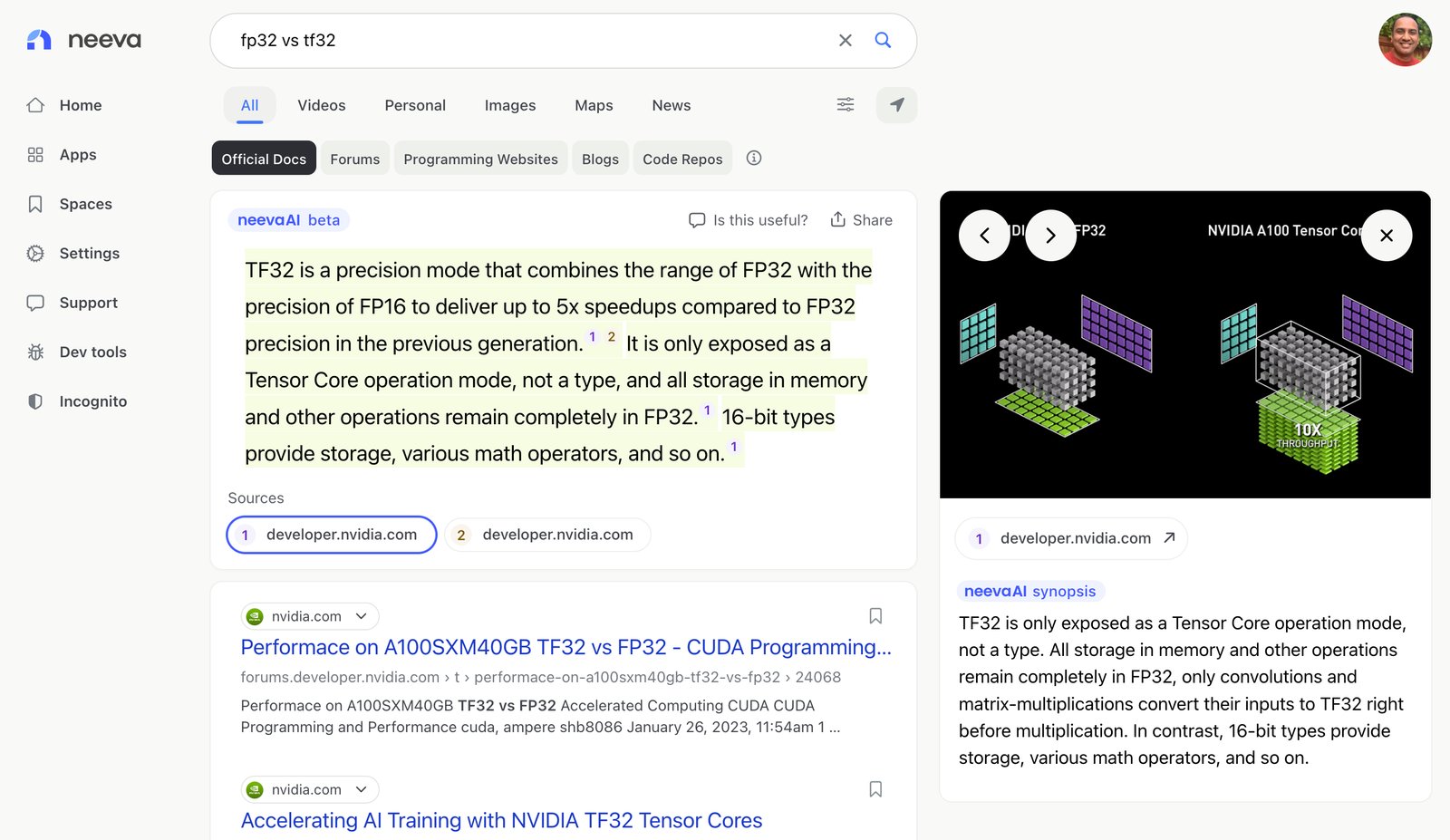Viewport: 1450px width, 840px height.
Task: Select the All search tab
Action: click(250, 105)
